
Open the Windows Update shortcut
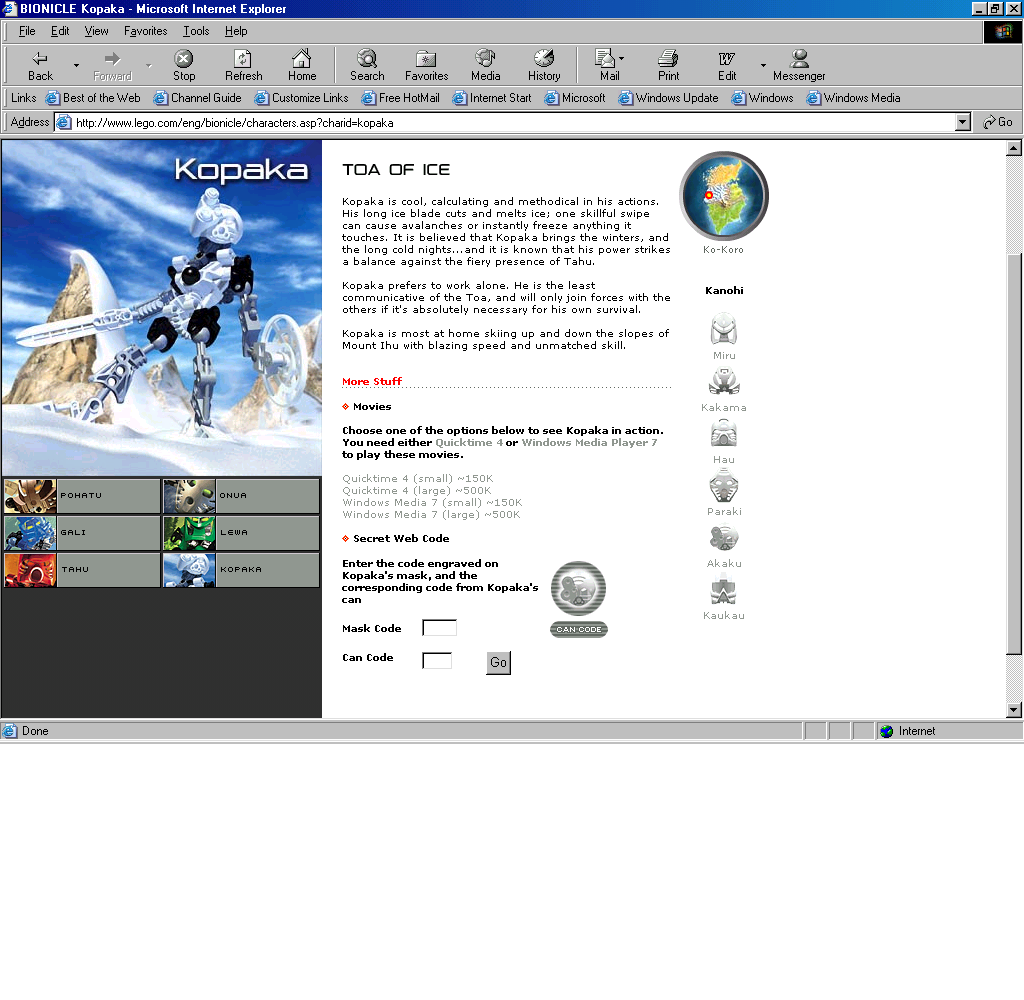[x=668, y=98]
